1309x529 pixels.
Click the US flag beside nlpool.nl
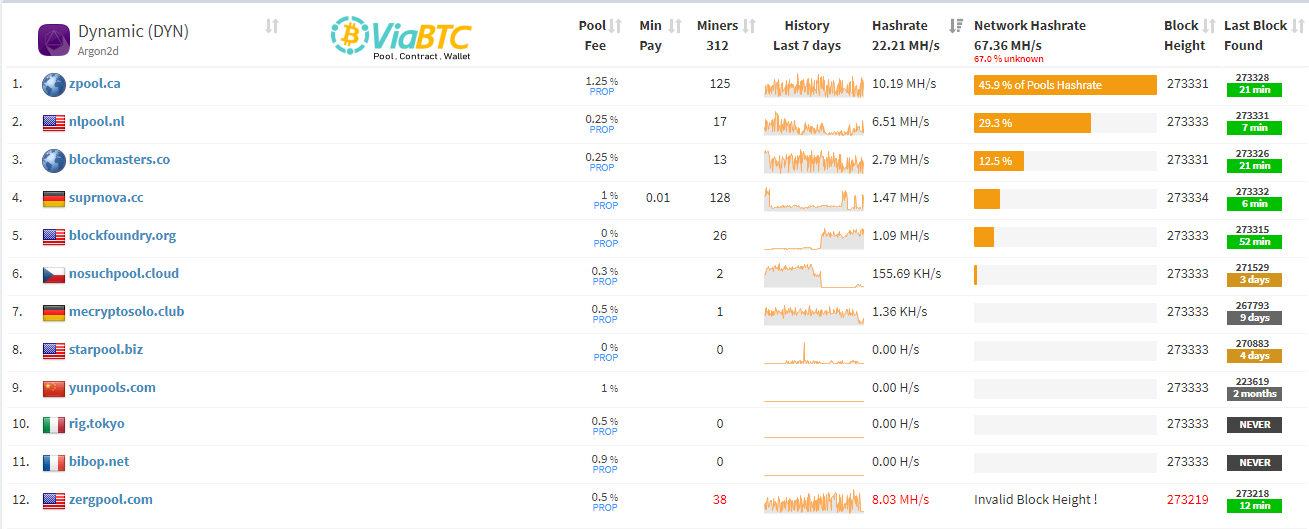54,123
